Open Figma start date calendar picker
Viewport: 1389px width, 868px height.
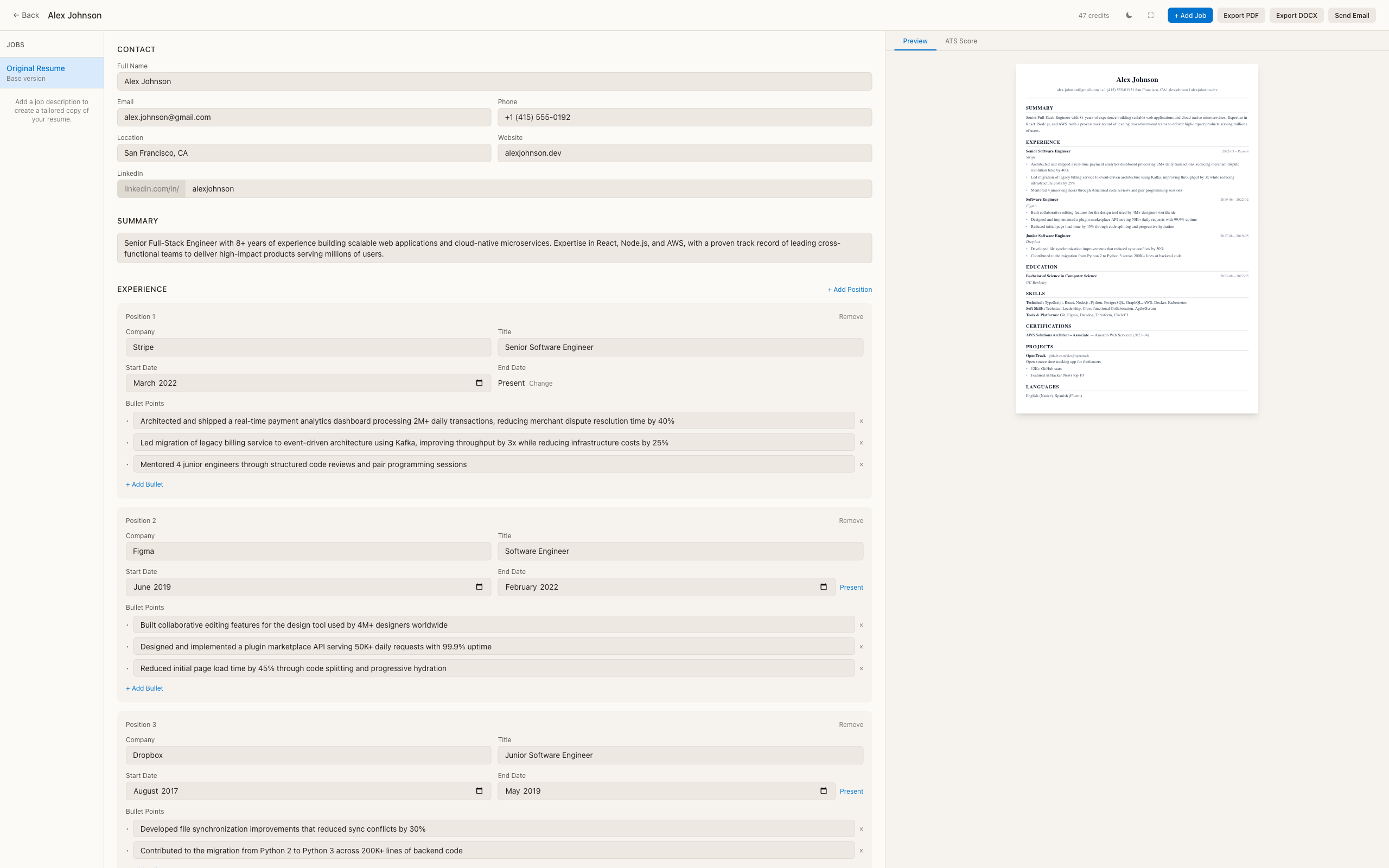tap(479, 586)
